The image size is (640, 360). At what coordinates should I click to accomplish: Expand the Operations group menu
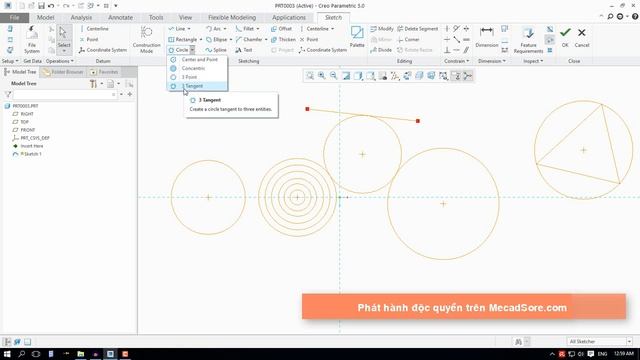[x=60, y=61]
